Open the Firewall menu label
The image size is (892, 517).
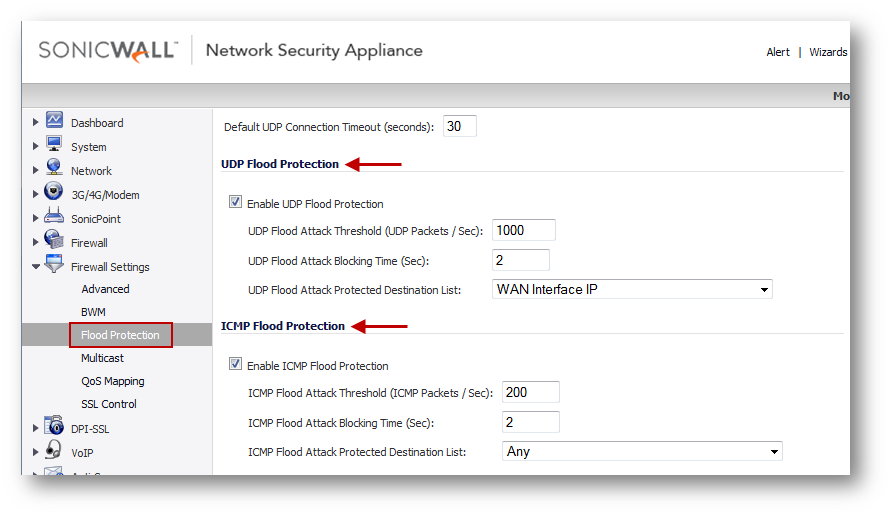[89, 243]
